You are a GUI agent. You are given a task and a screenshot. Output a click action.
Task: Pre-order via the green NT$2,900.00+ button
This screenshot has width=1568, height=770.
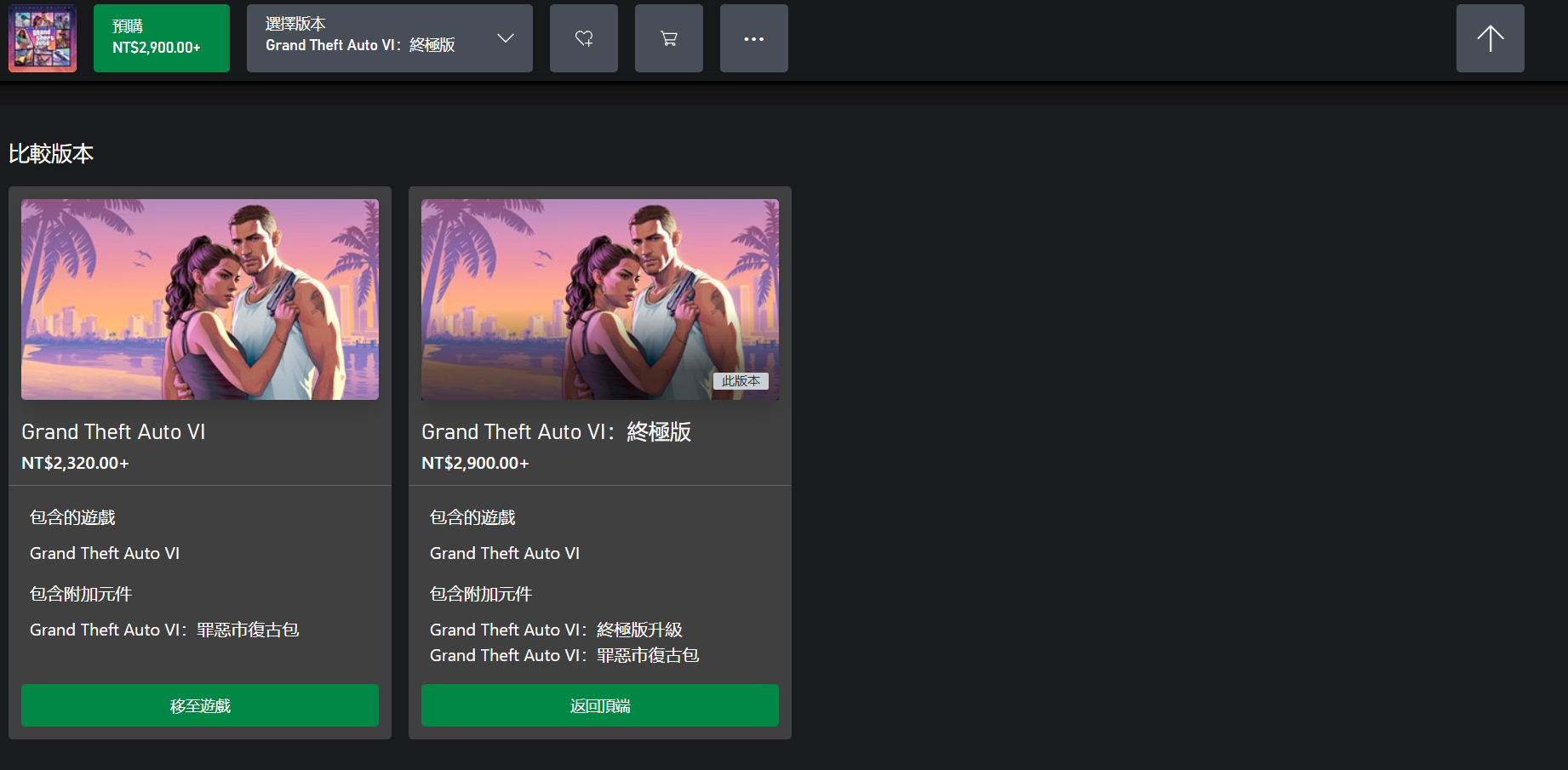click(162, 38)
